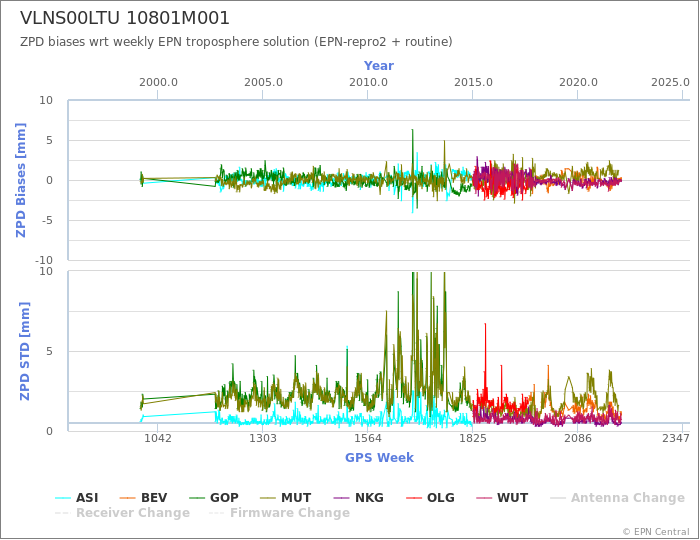Click the 2005.0 year tick label
Viewport: 700px width, 540px height.
[x=263, y=83]
